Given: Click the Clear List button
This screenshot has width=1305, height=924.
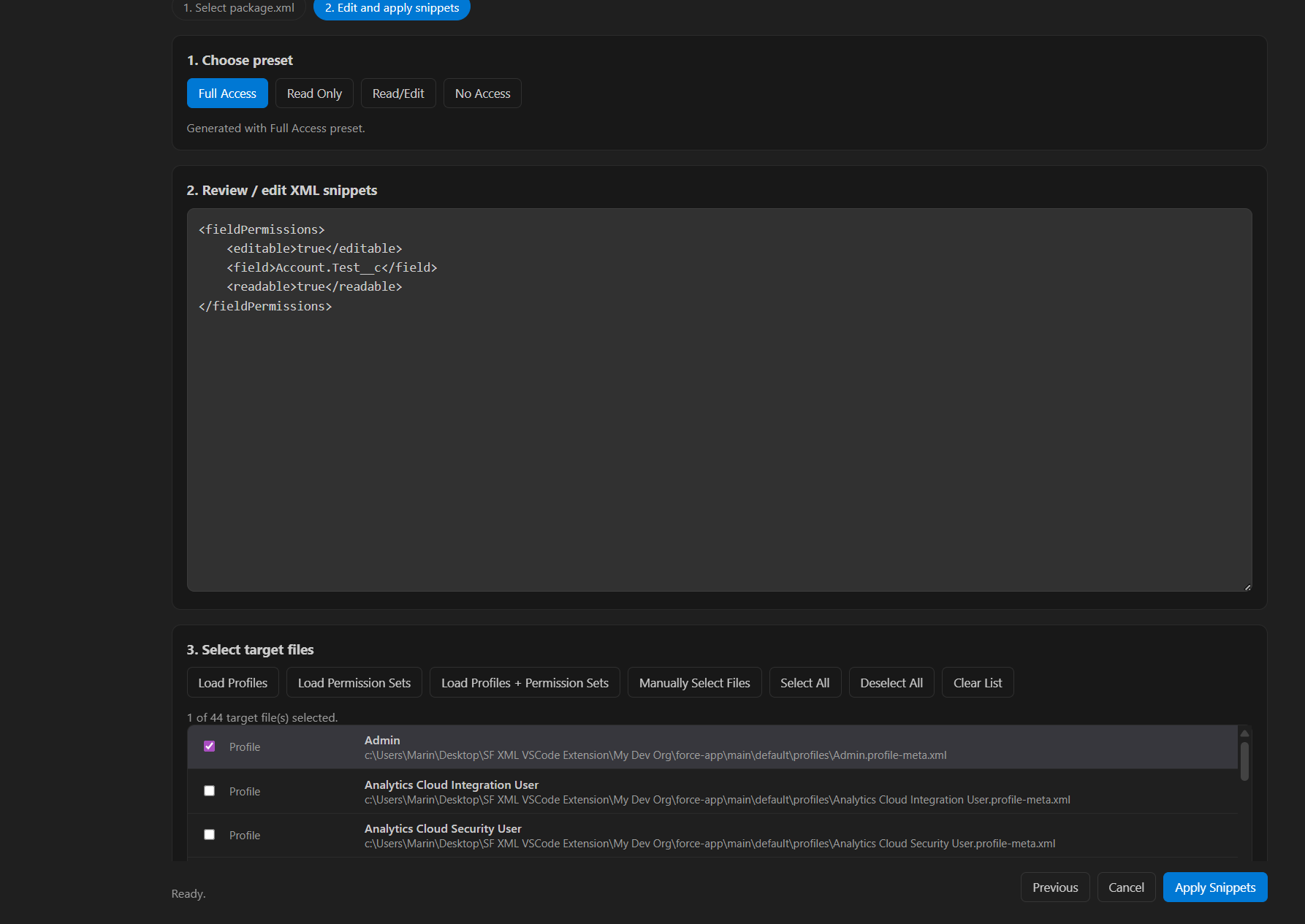Looking at the screenshot, I should [978, 683].
